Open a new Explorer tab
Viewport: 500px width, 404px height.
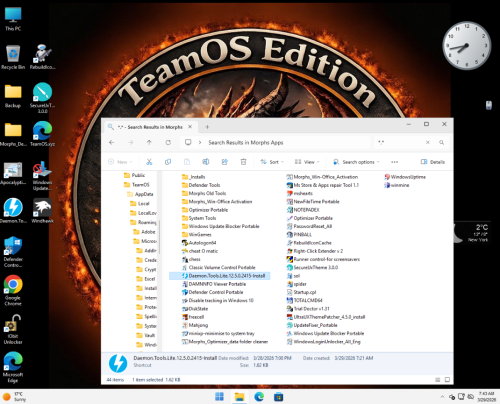tap(207, 127)
